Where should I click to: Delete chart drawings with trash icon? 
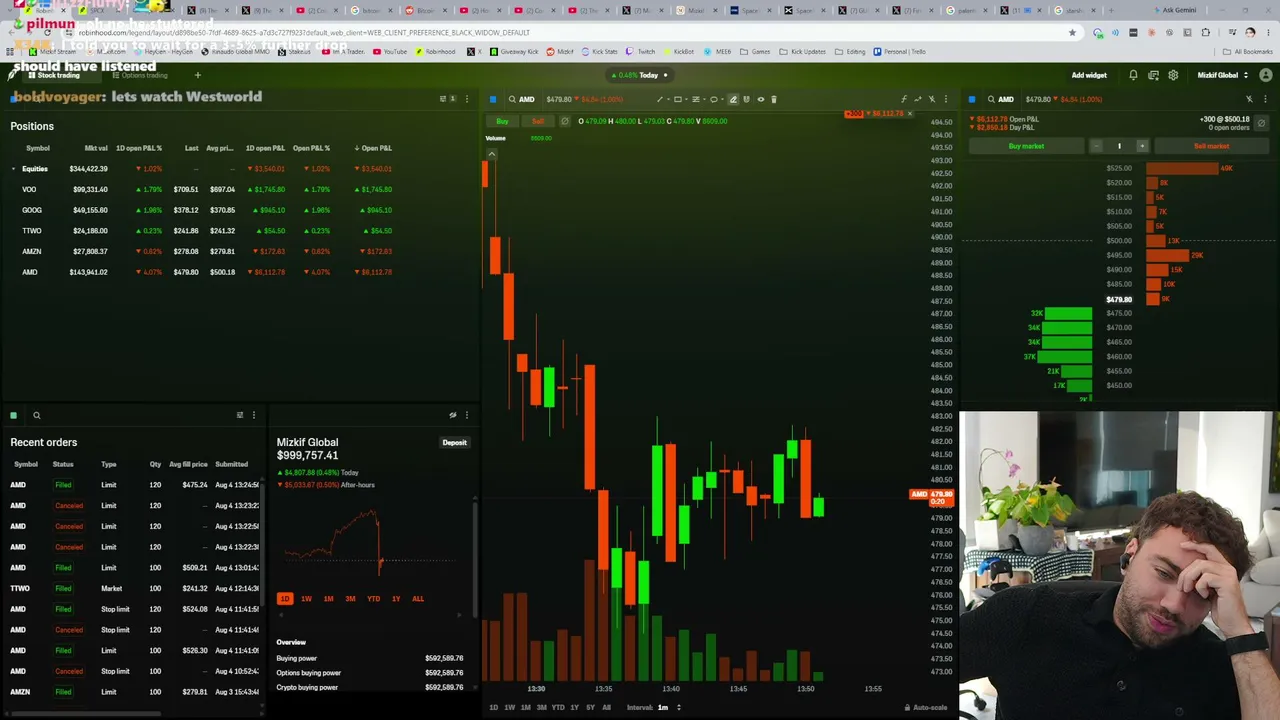tap(774, 99)
